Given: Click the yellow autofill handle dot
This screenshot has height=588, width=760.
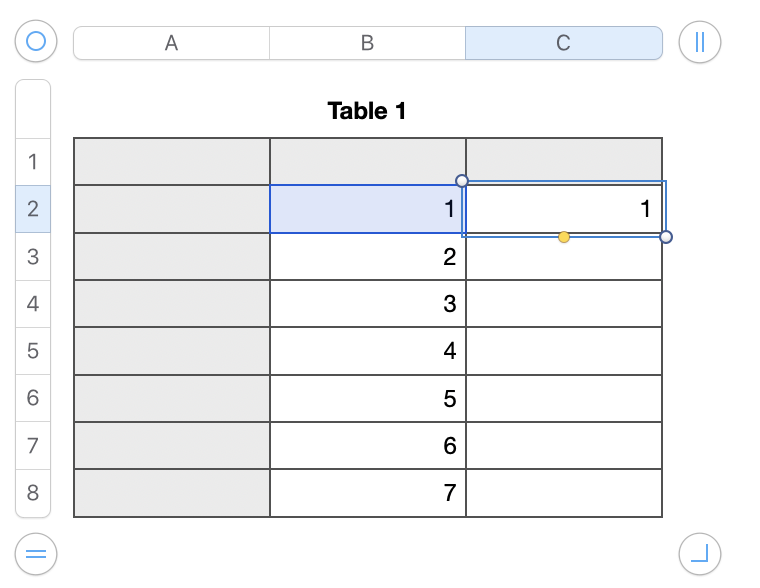Looking at the screenshot, I should click(x=564, y=237).
